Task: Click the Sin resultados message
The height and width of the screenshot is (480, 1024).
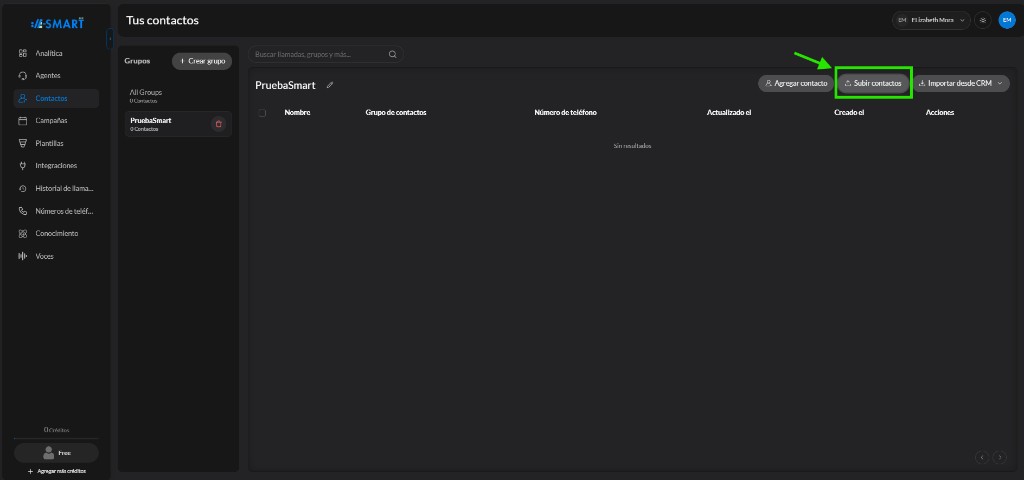Action: 632,146
